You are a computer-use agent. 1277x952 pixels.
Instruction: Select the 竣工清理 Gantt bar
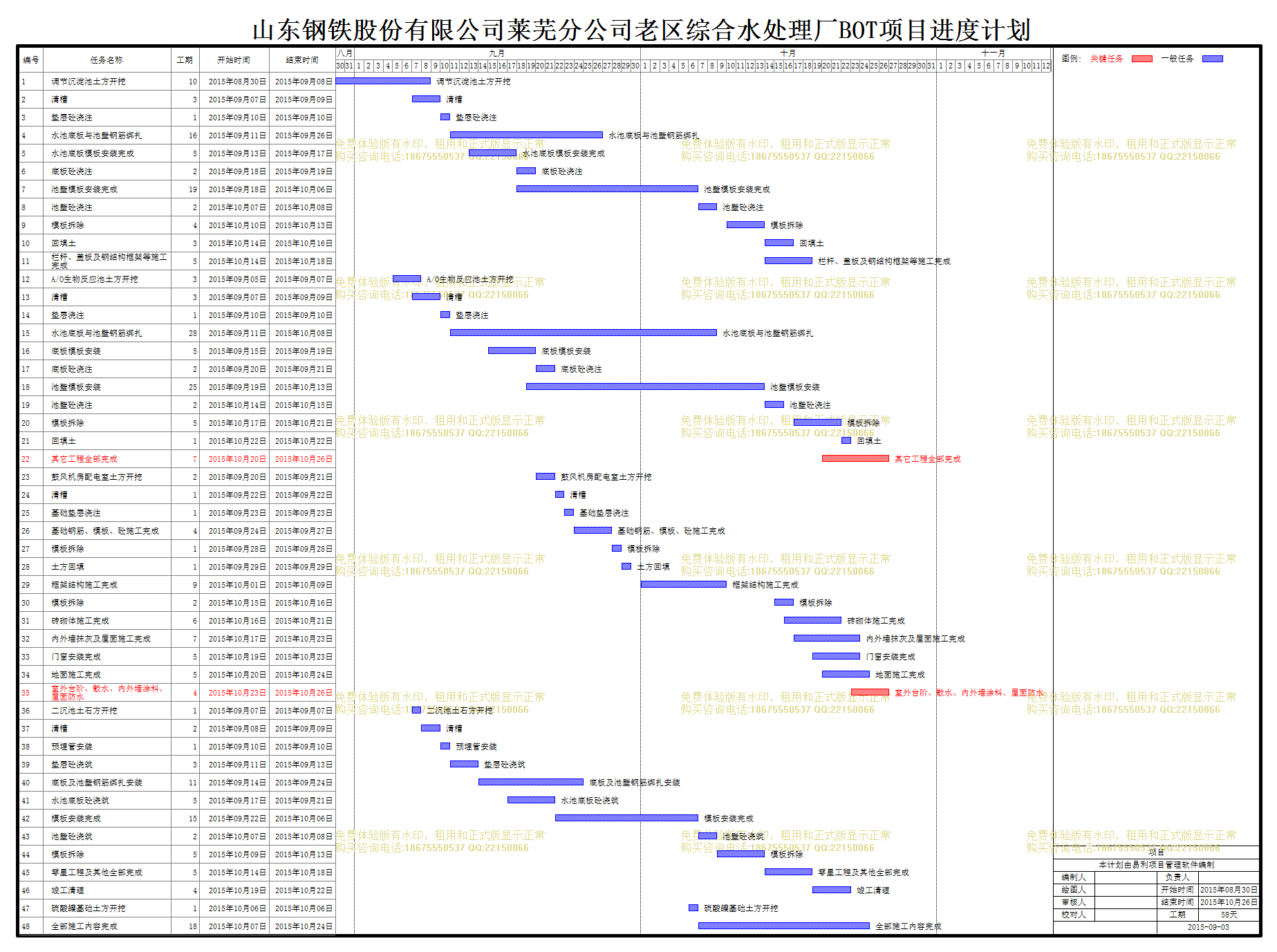pyautogui.click(x=832, y=890)
